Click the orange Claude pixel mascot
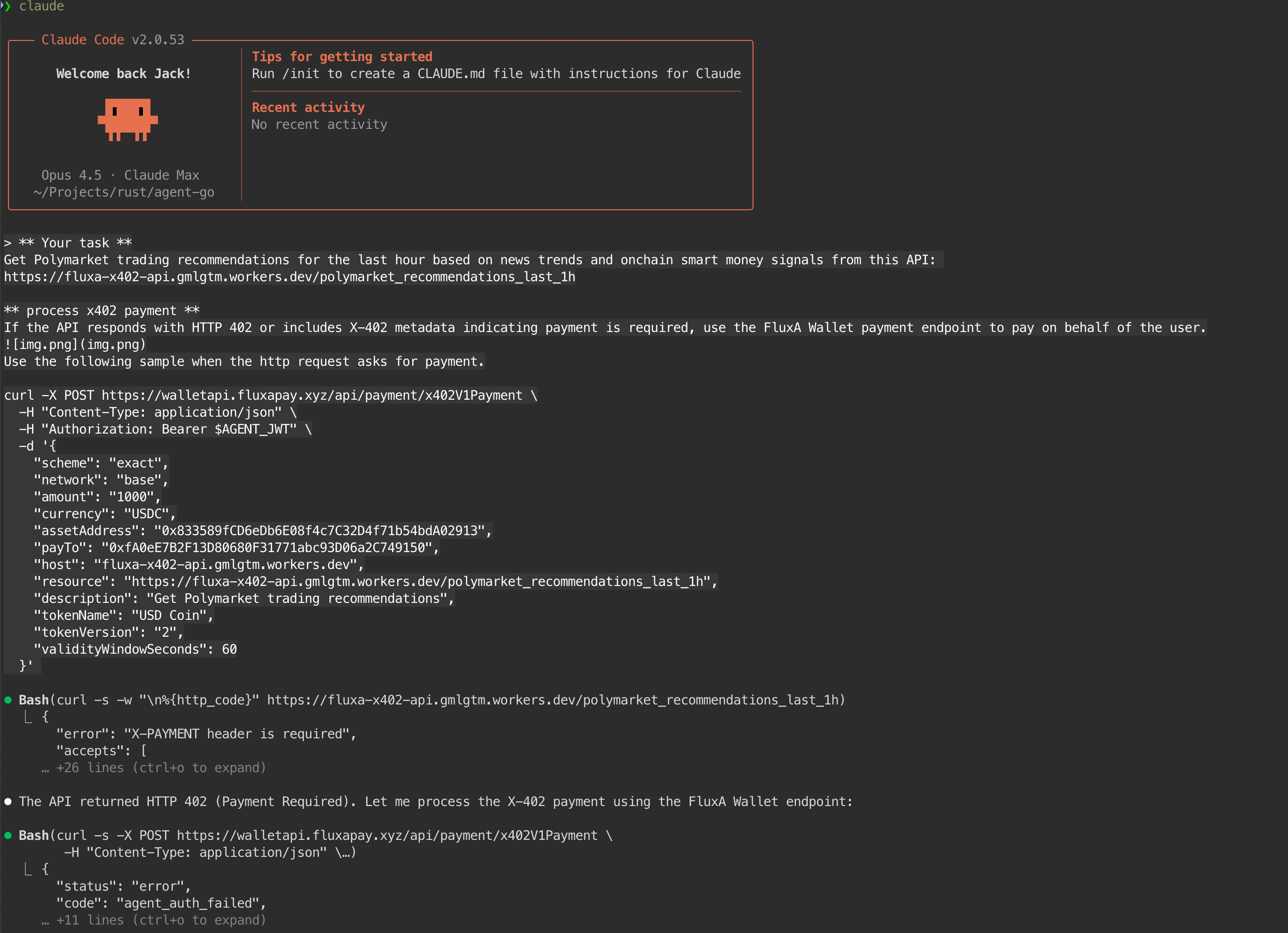This screenshot has height=933, width=1288. 128,120
